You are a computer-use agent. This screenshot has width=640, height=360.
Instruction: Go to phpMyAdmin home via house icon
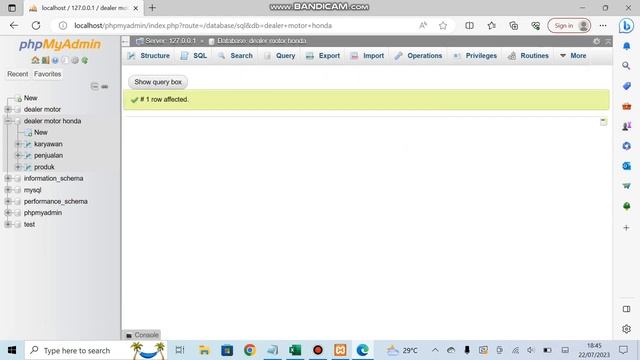35,60
